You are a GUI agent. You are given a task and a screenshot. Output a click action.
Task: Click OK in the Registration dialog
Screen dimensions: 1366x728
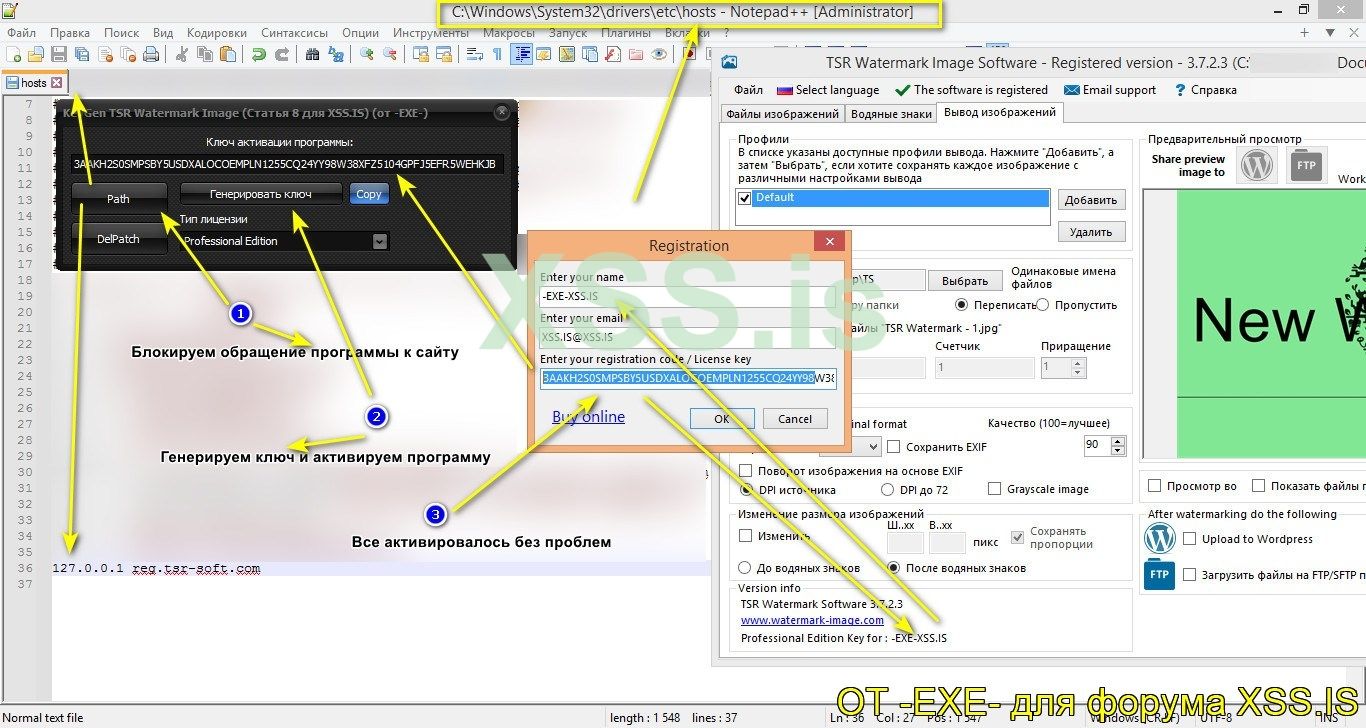[x=721, y=419]
